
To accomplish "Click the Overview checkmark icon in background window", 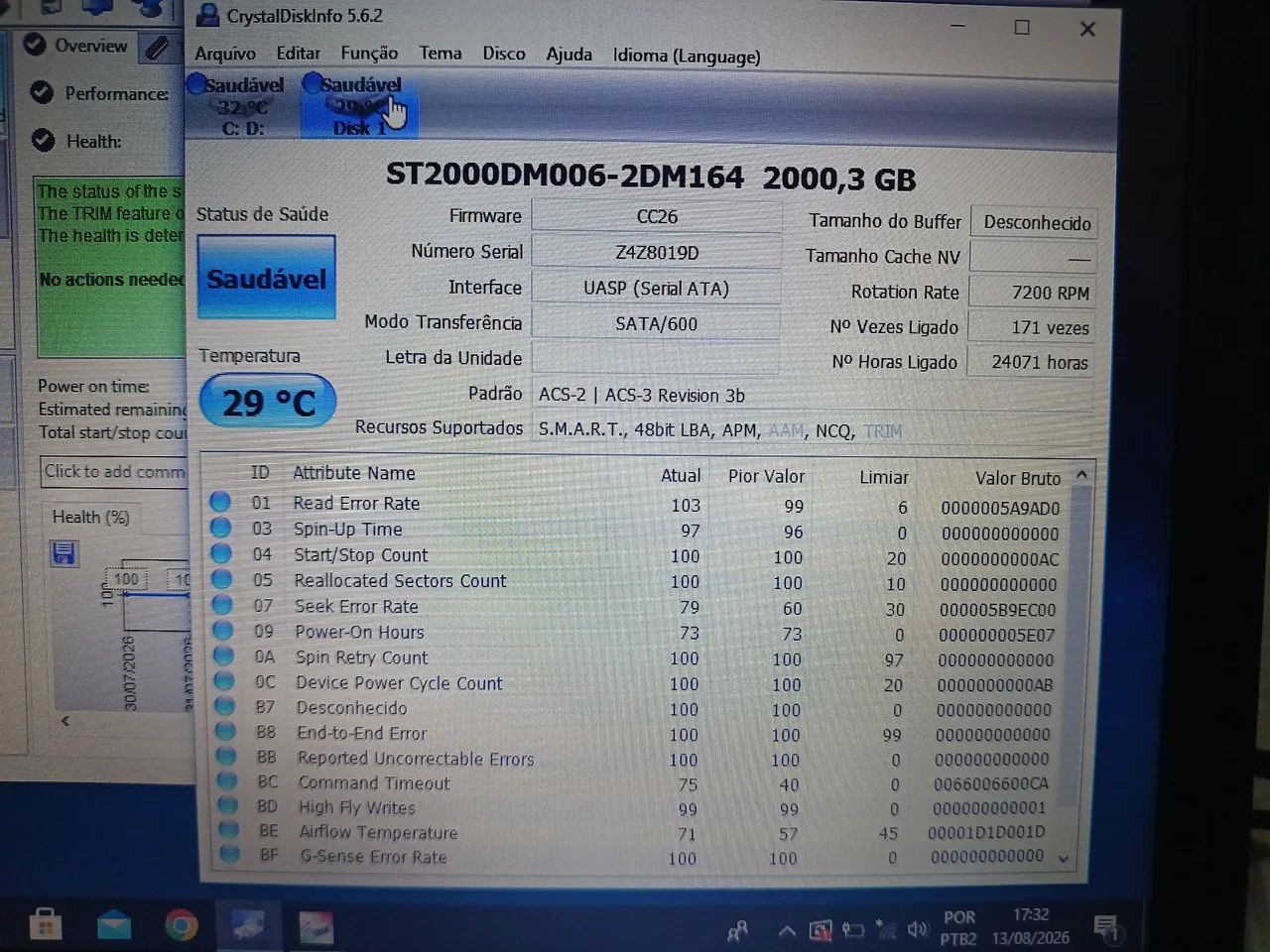I will tap(35, 45).
